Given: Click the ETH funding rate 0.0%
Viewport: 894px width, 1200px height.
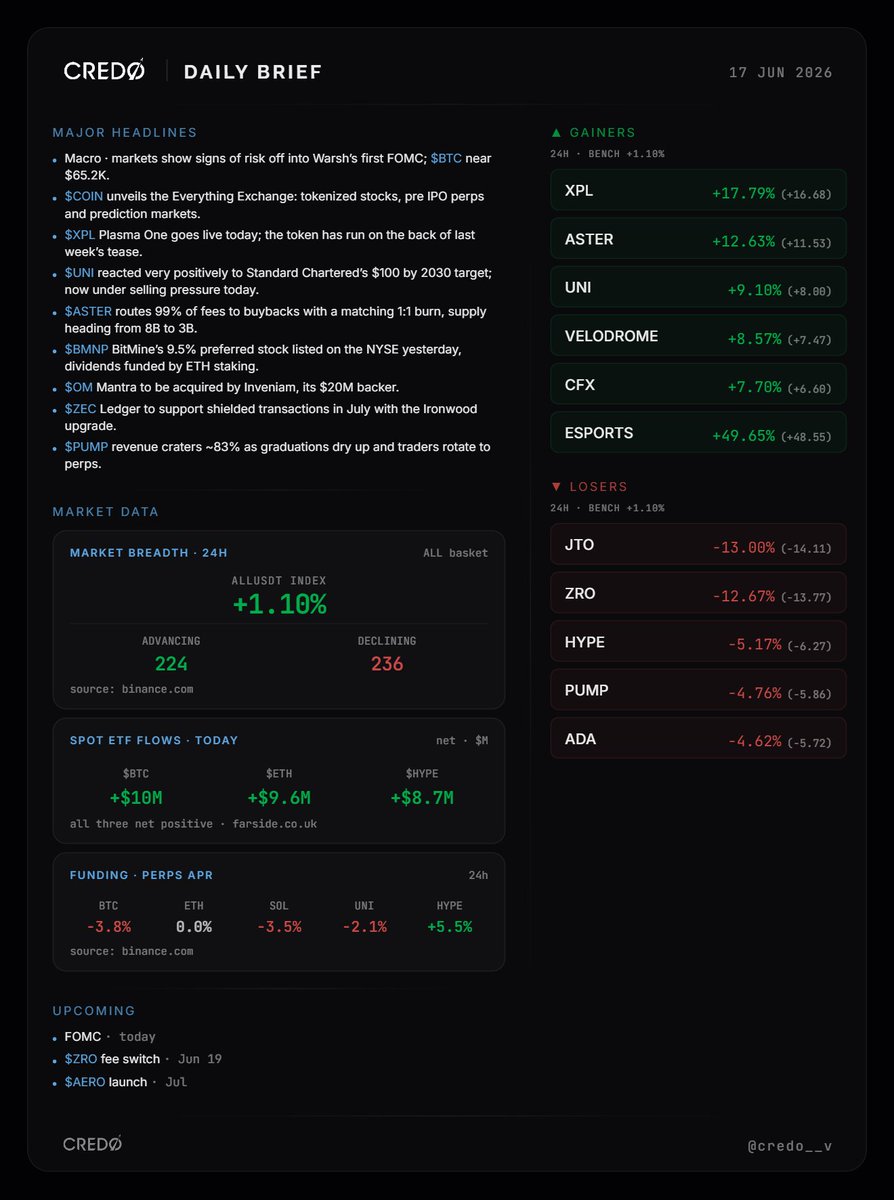Looking at the screenshot, I should point(194,927).
